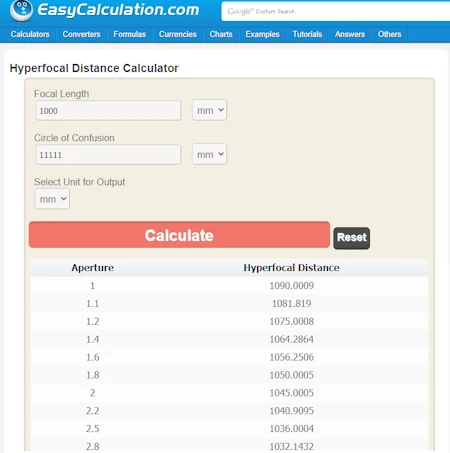450x453 pixels.
Task: Click the Circle of Confusion input field
Action: click(x=108, y=154)
